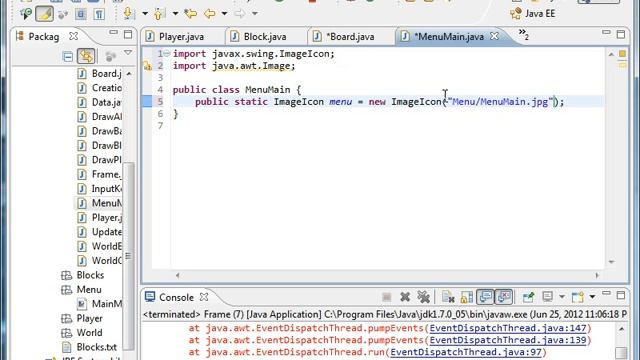The height and width of the screenshot is (360, 640).
Task: Navigate Back with yellow left arrow
Action: [x=209, y=13]
